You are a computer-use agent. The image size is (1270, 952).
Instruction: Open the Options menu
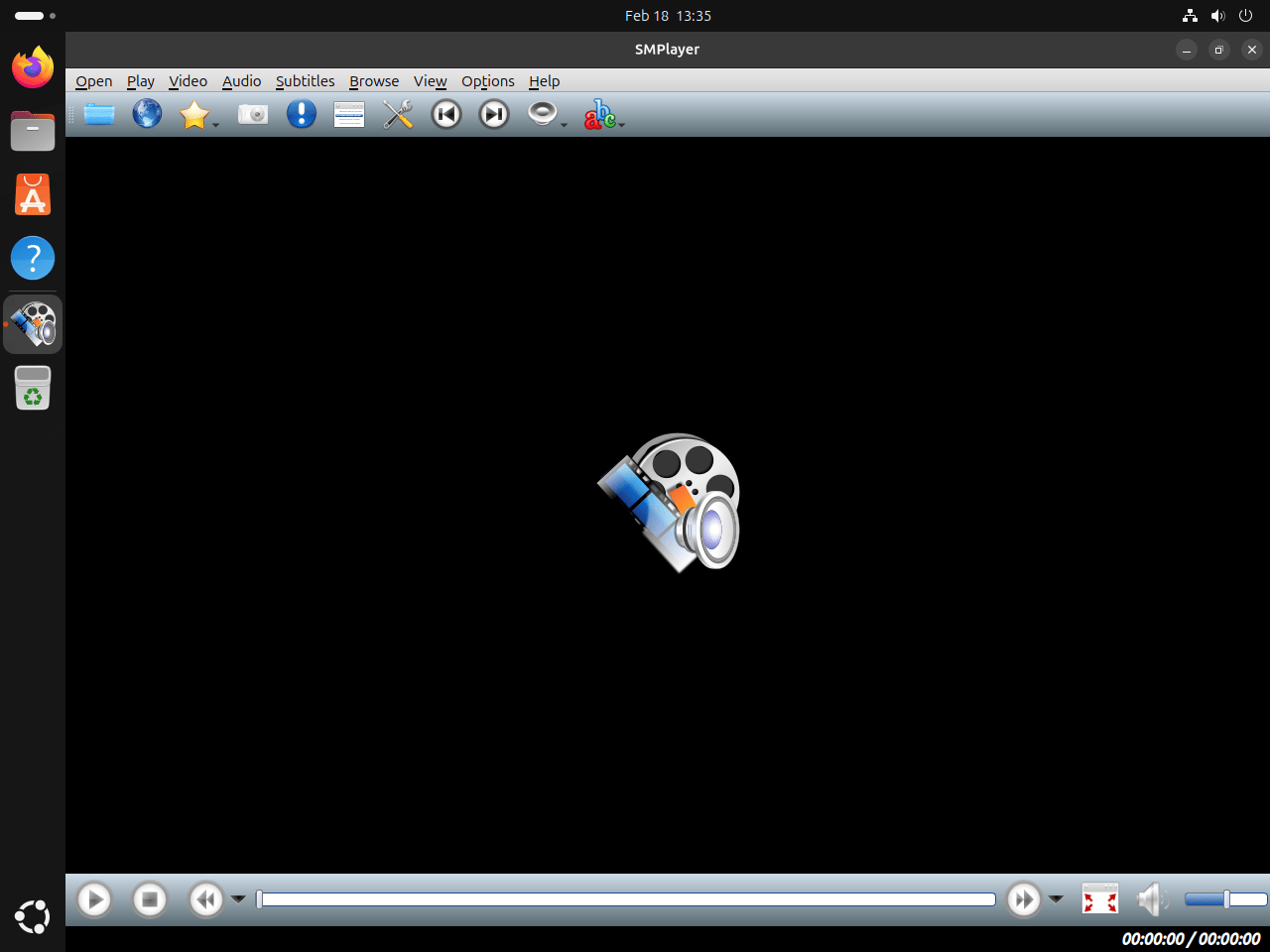[487, 81]
